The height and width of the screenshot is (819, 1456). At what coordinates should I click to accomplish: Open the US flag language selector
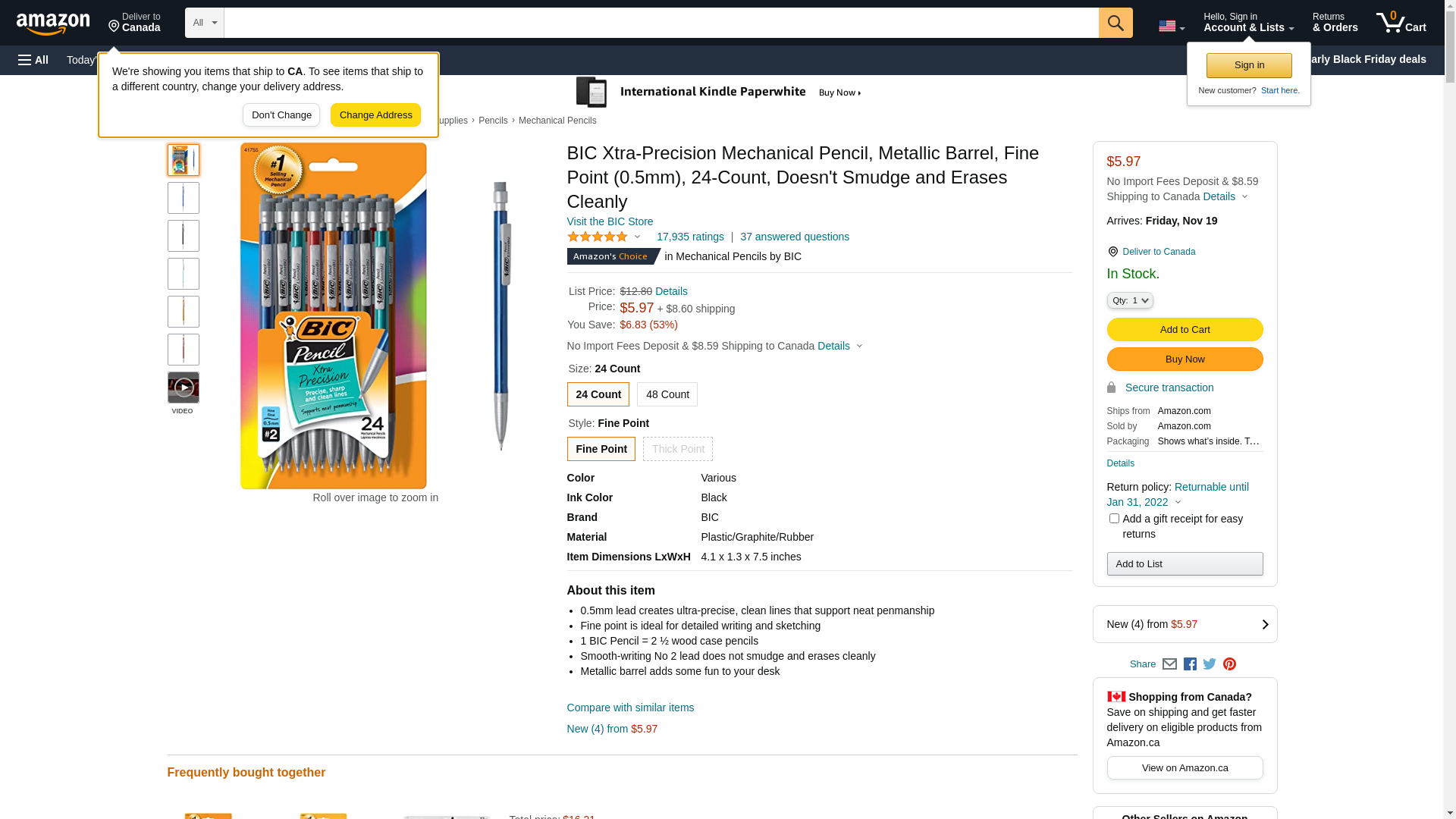click(1171, 26)
